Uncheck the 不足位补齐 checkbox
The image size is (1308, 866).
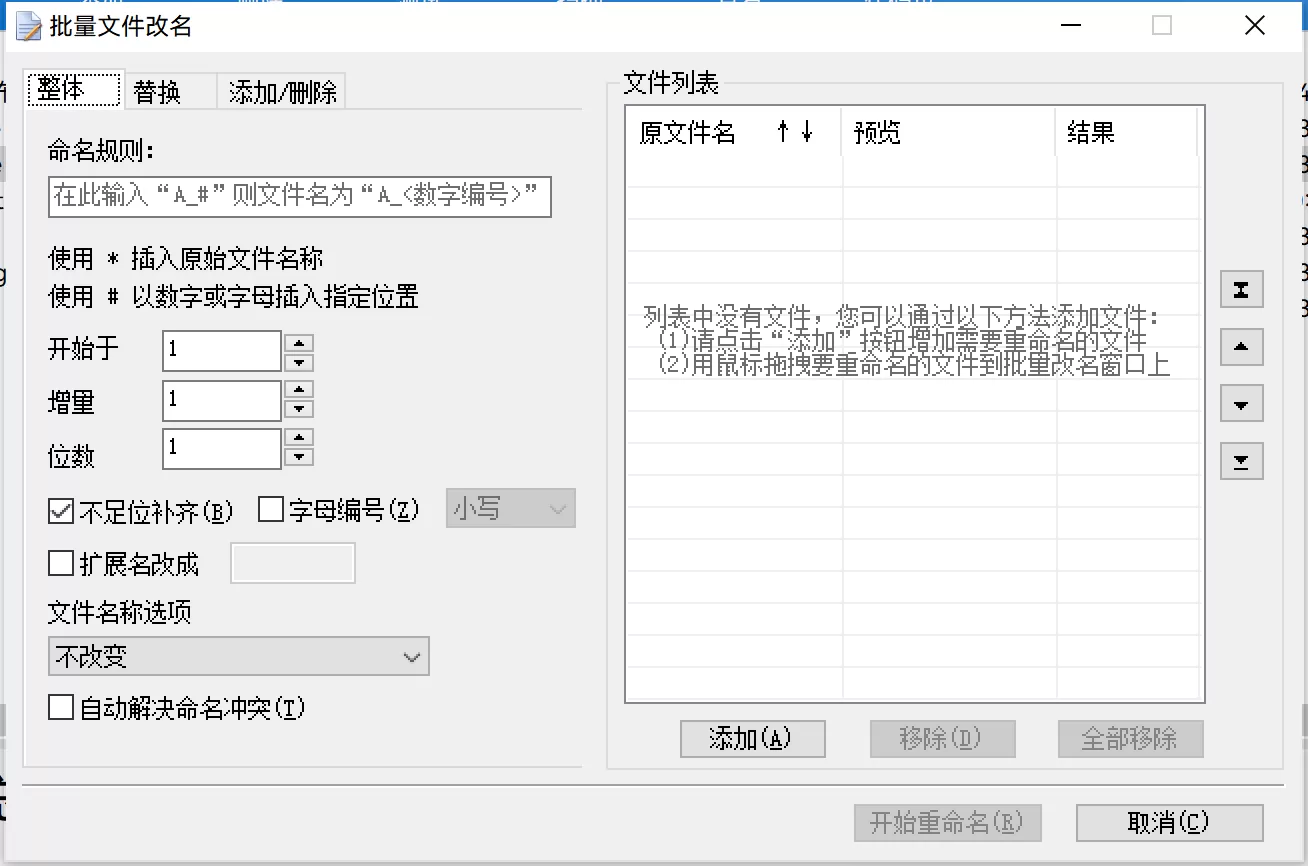61,511
